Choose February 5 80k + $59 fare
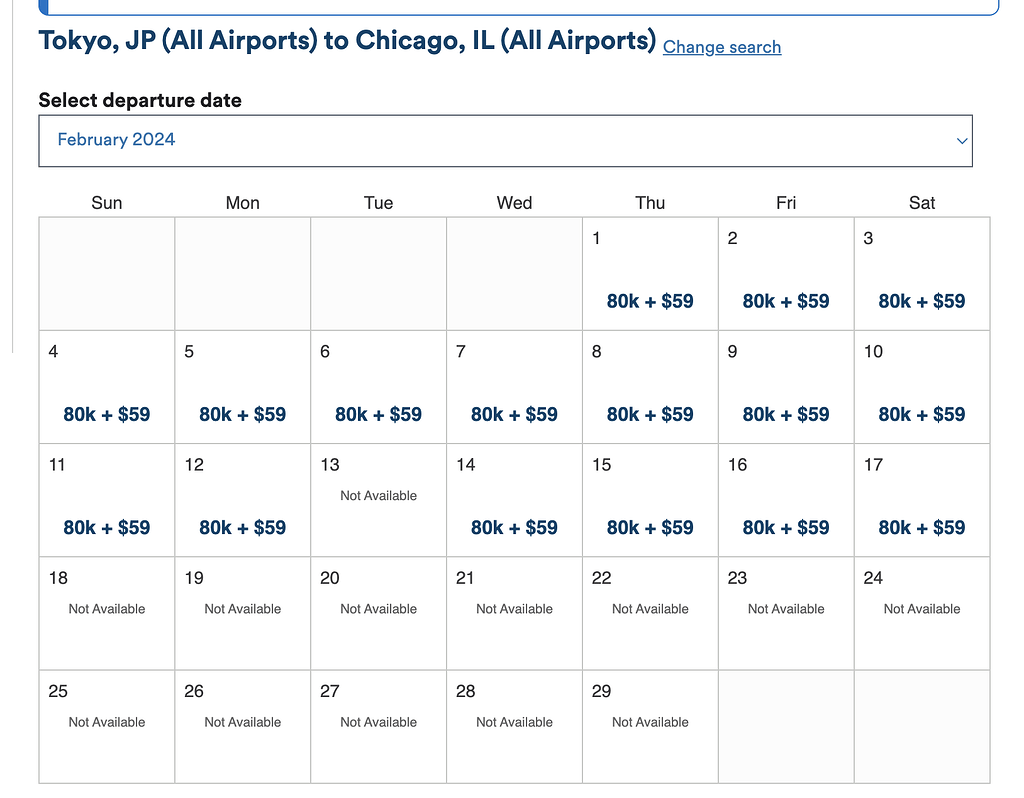This screenshot has height=798, width=1024. pyautogui.click(x=243, y=414)
